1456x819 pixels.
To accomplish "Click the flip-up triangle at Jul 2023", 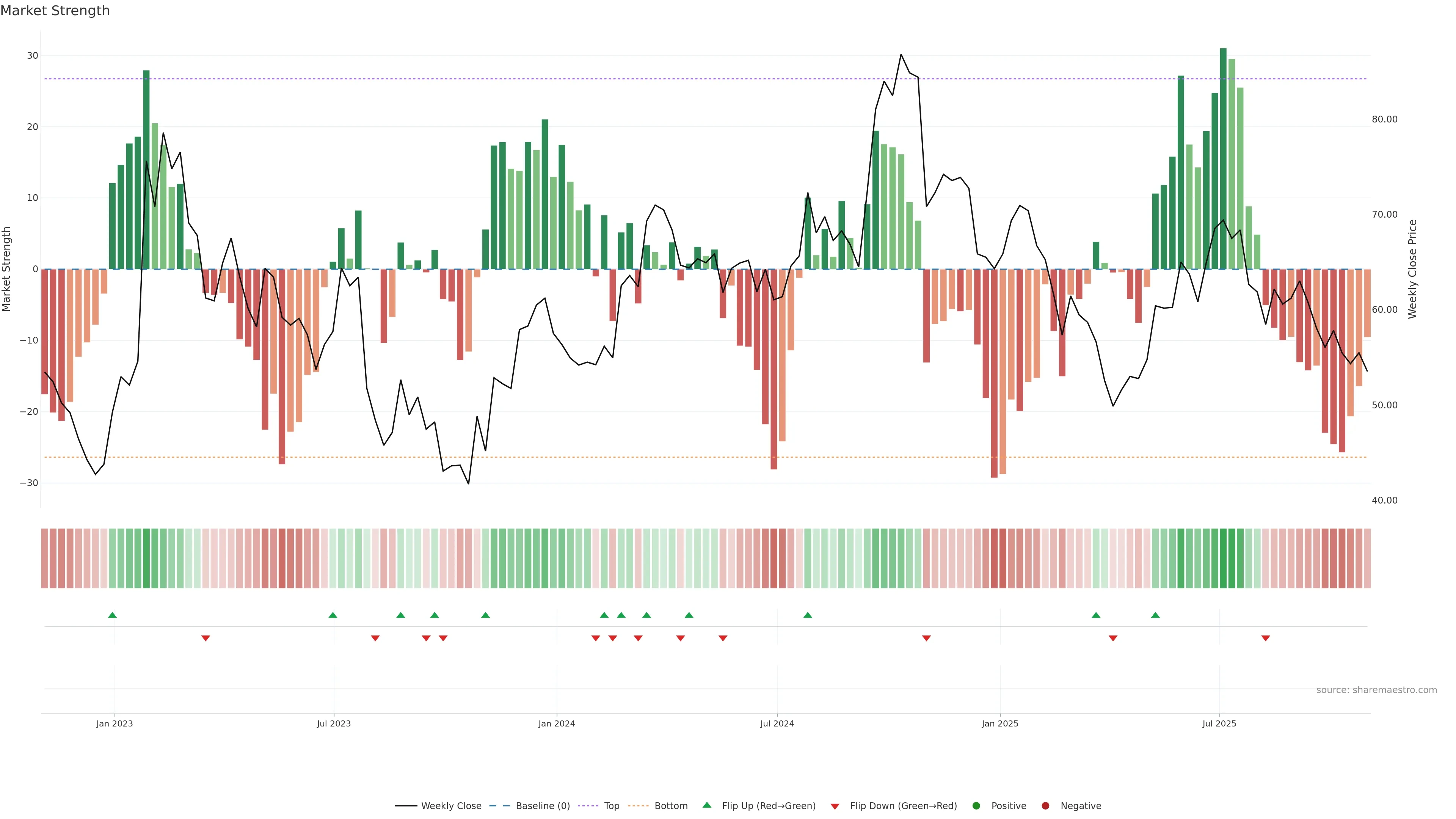I will 333,615.
